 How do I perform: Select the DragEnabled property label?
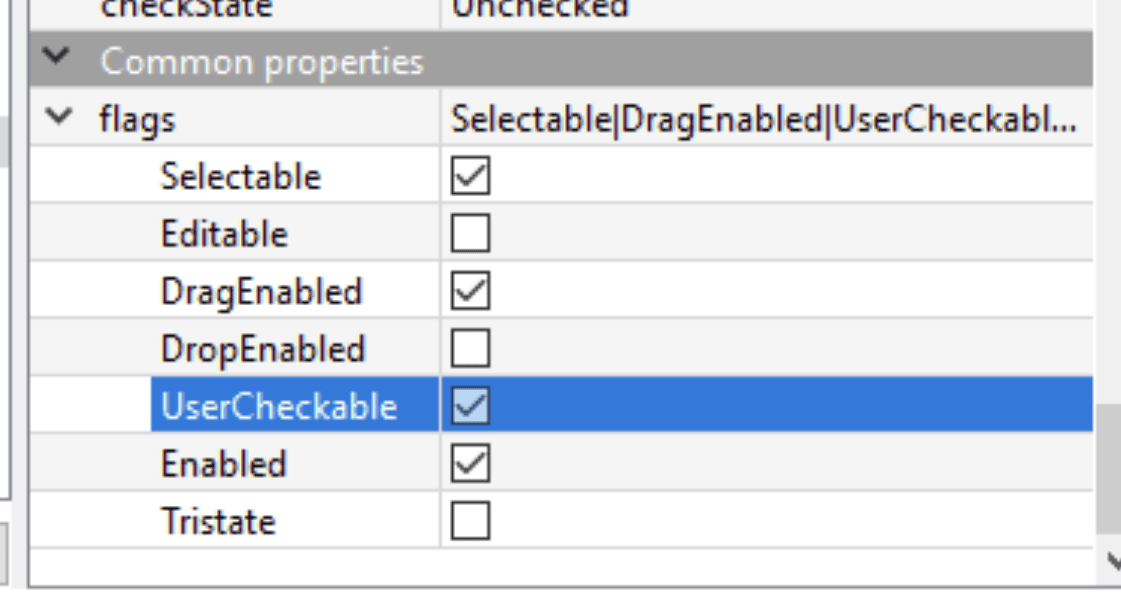click(261, 291)
